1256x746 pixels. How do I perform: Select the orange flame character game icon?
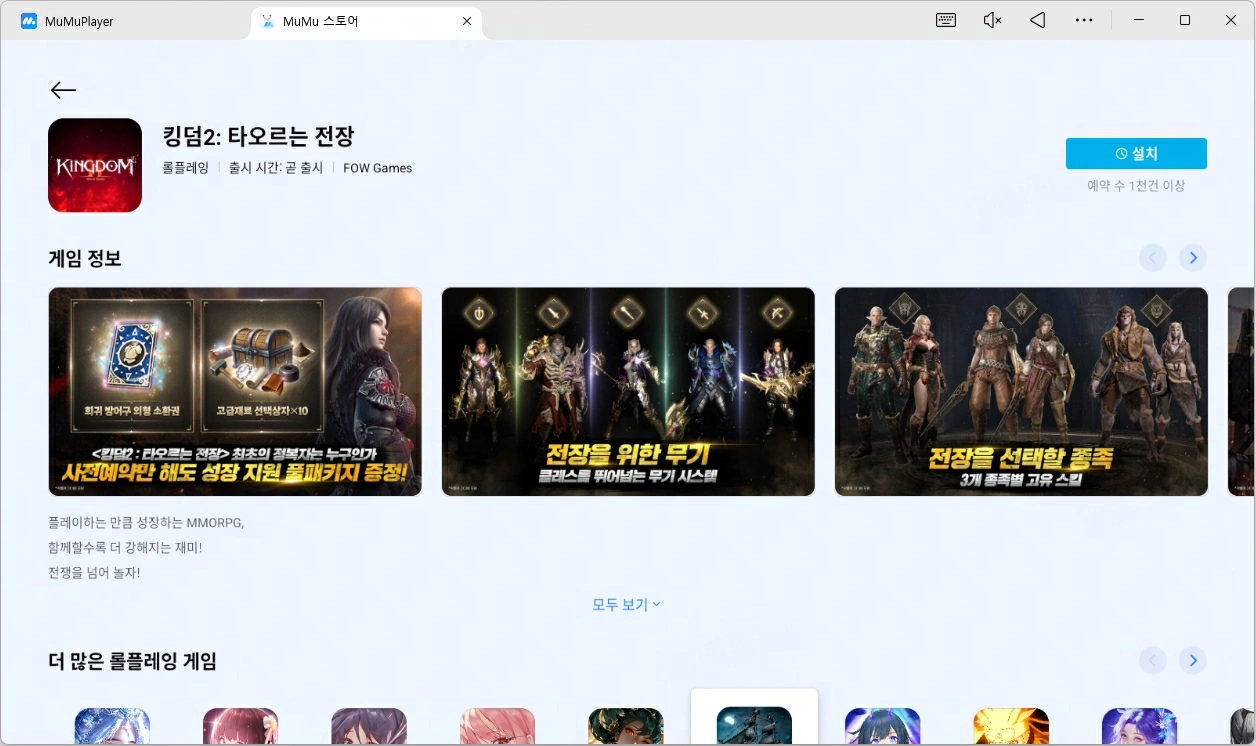[x=1011, y=727]
